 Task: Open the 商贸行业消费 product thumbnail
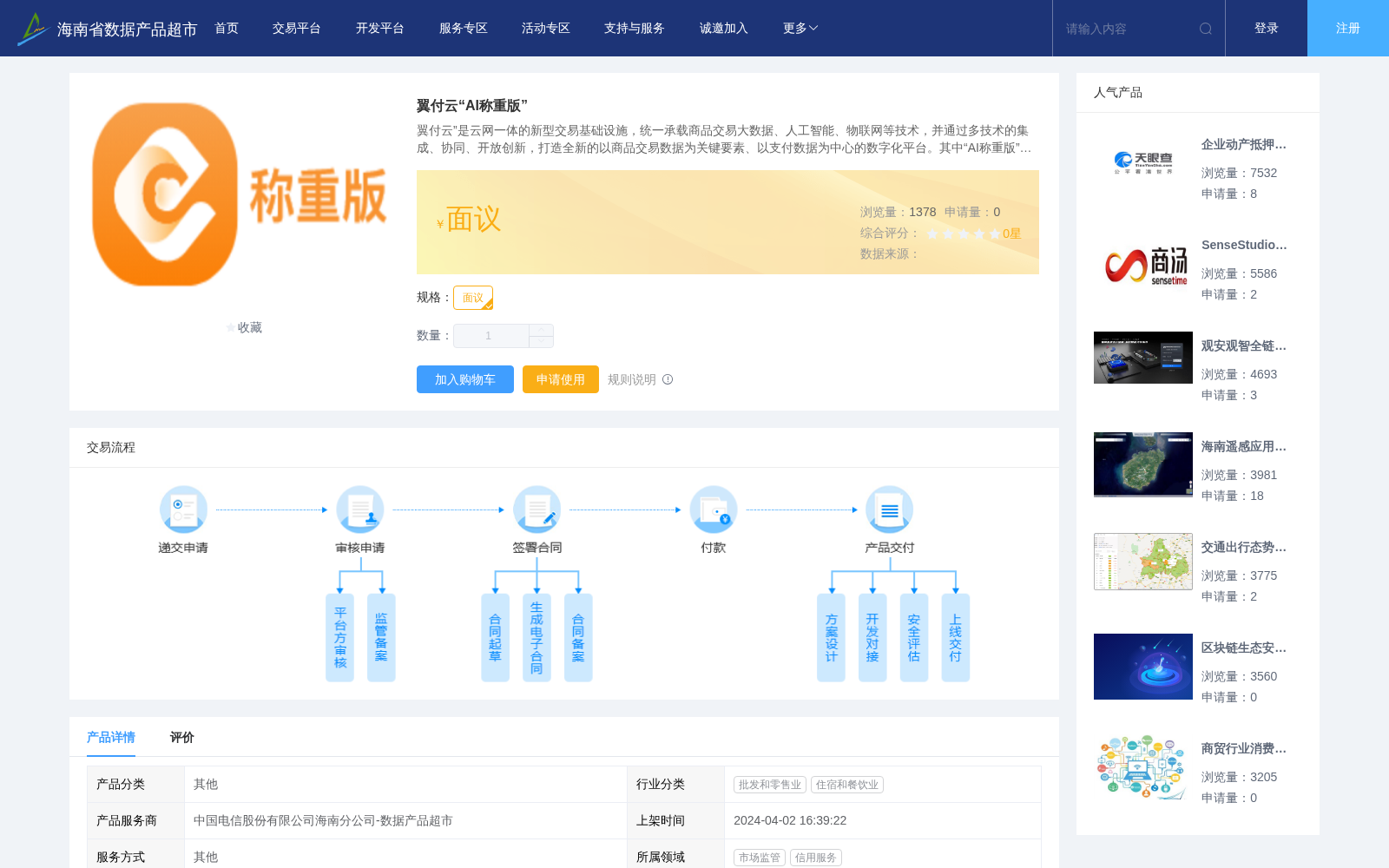tap(1143, 767)
